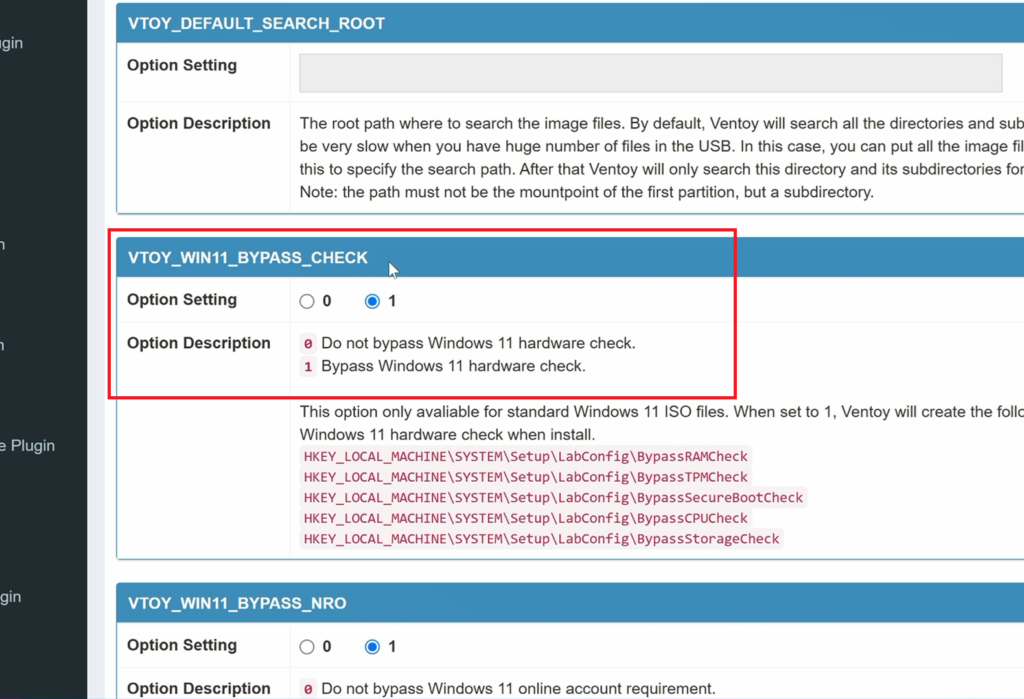1024x699 pixels.
Task: Click 'Do not bypass Windows 11 hardware check' text
Action: 478,343
